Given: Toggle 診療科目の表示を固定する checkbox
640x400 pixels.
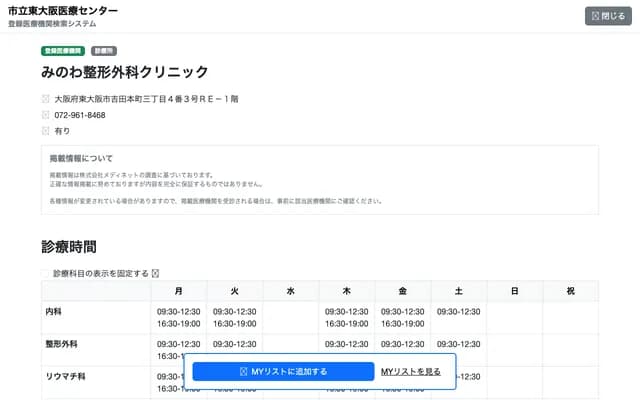Looking at the screenshot, I should coord(45,273).
